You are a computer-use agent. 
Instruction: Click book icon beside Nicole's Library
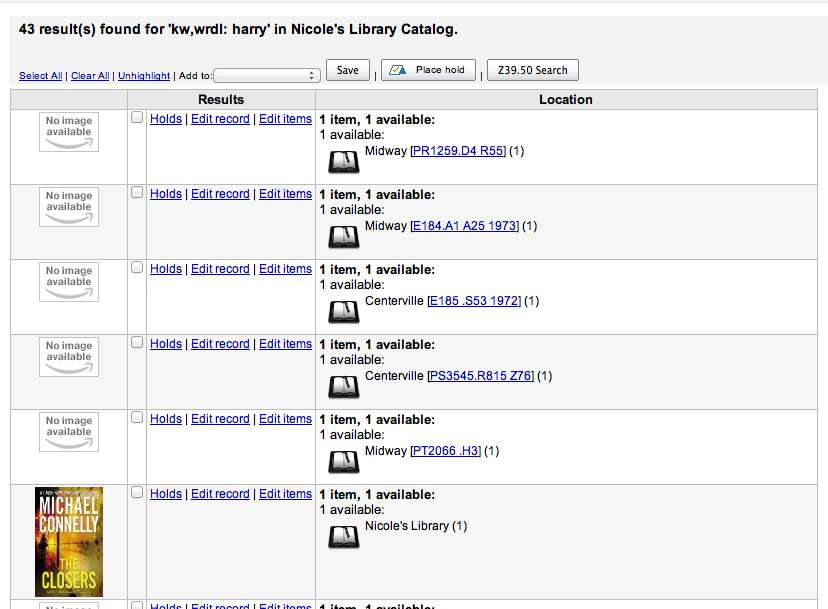click(x=344, y=537)
